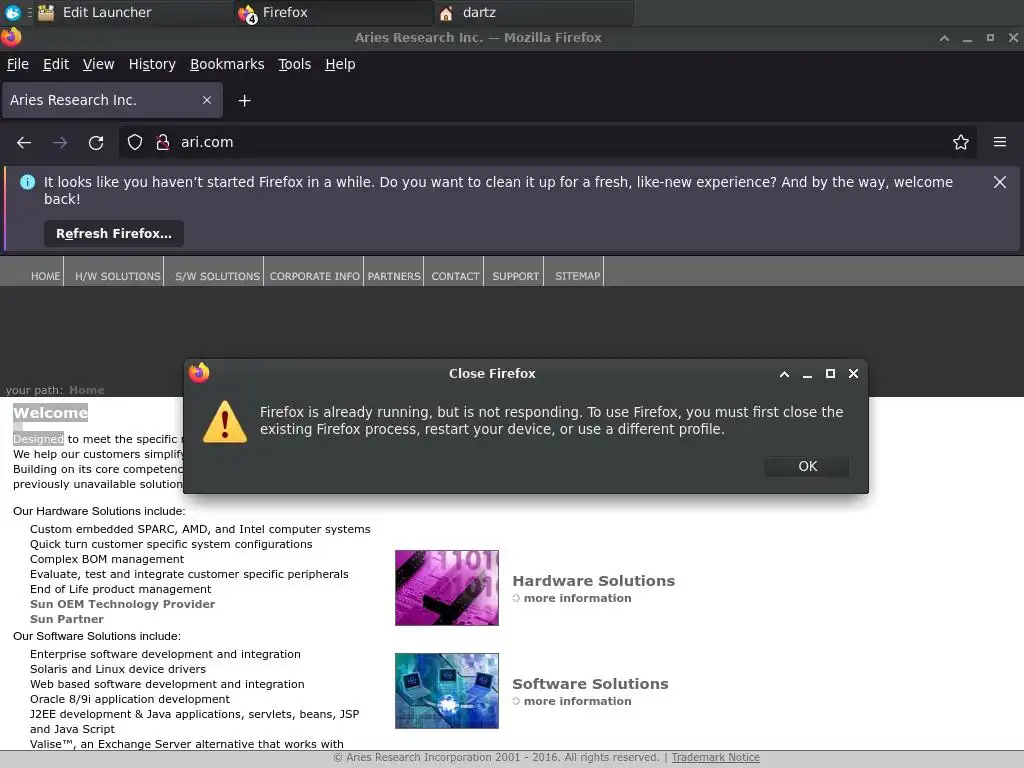
Task: Click the forward navigation arrow
Action: coord(60,142)
